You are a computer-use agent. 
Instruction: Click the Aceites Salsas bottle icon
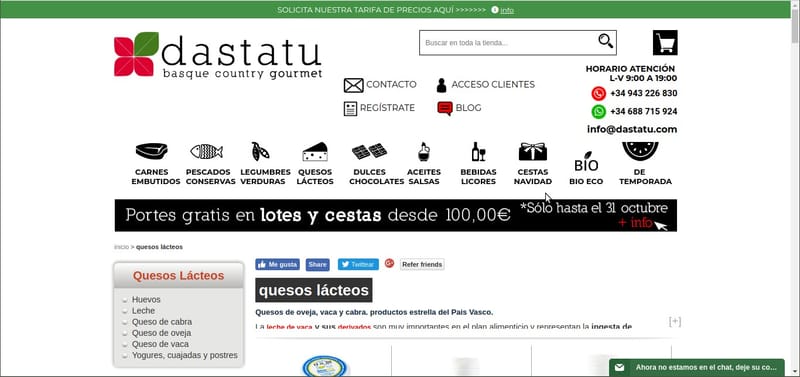pos(423,152)
